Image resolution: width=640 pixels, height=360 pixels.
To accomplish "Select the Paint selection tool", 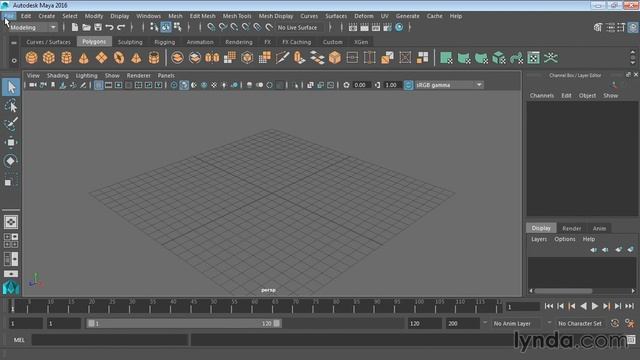I will coord(11,124).
